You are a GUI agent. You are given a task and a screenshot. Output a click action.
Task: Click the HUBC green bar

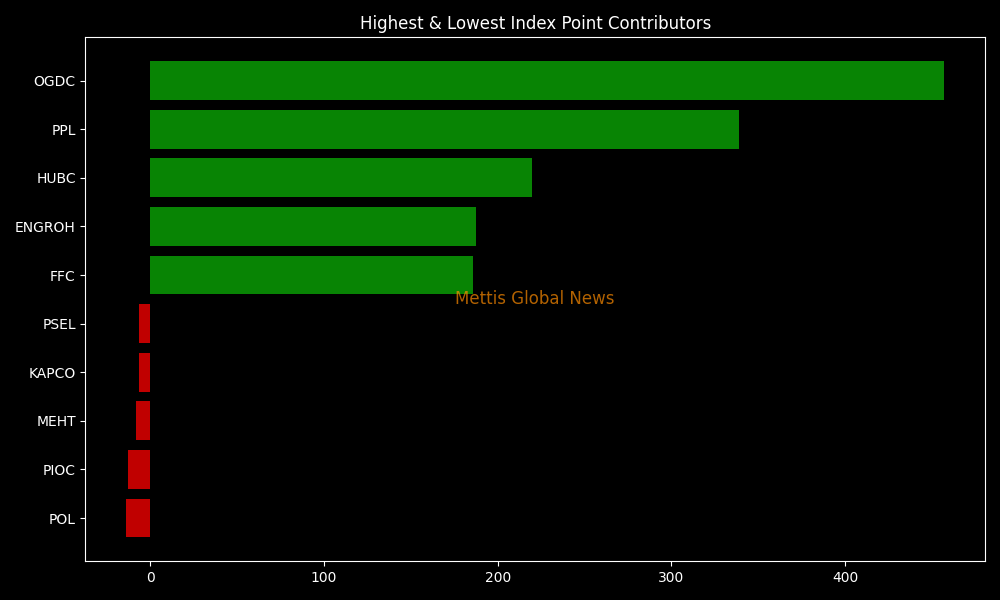tap(340, 178)
